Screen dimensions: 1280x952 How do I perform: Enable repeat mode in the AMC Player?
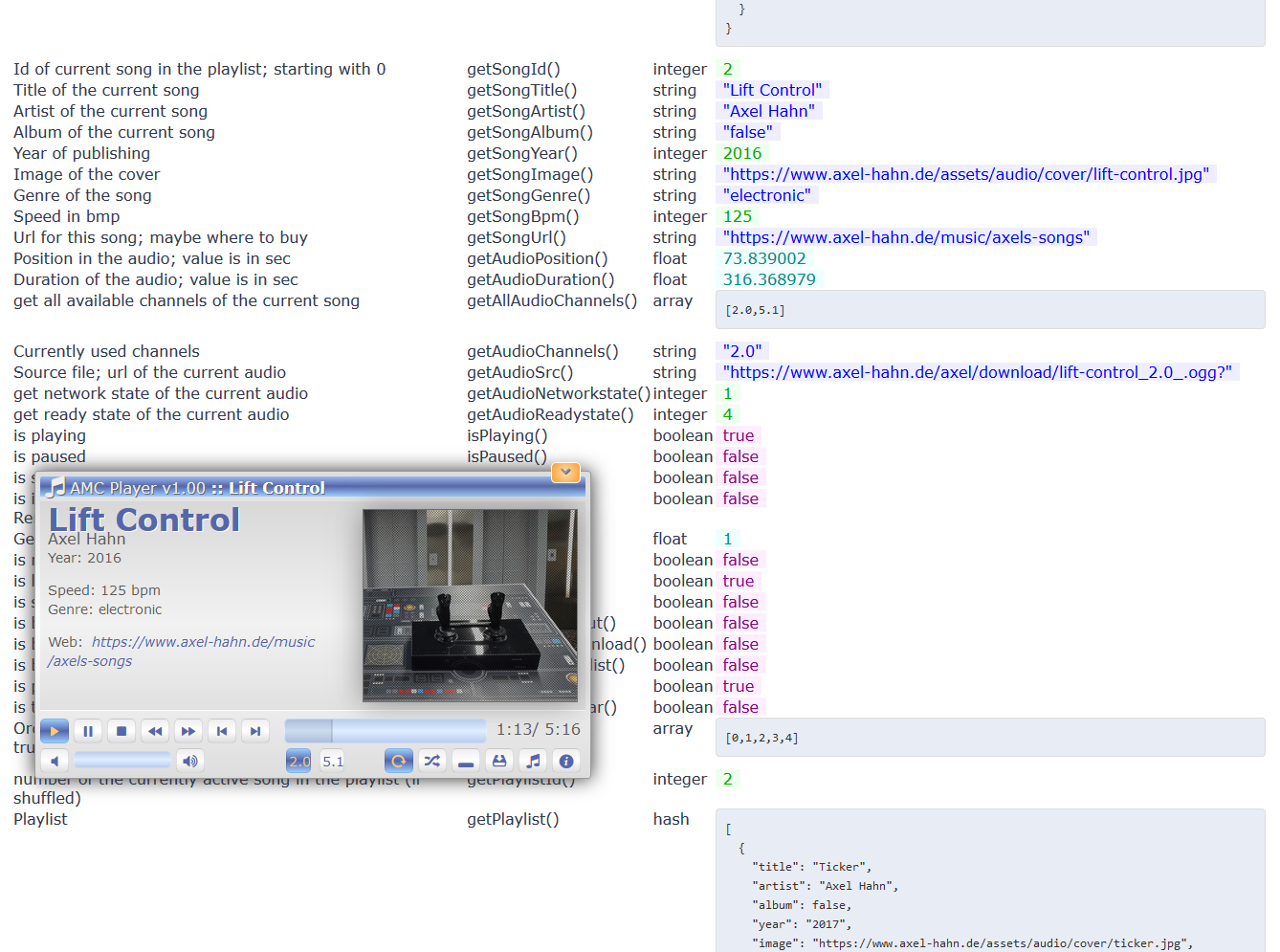coord(398,761)
